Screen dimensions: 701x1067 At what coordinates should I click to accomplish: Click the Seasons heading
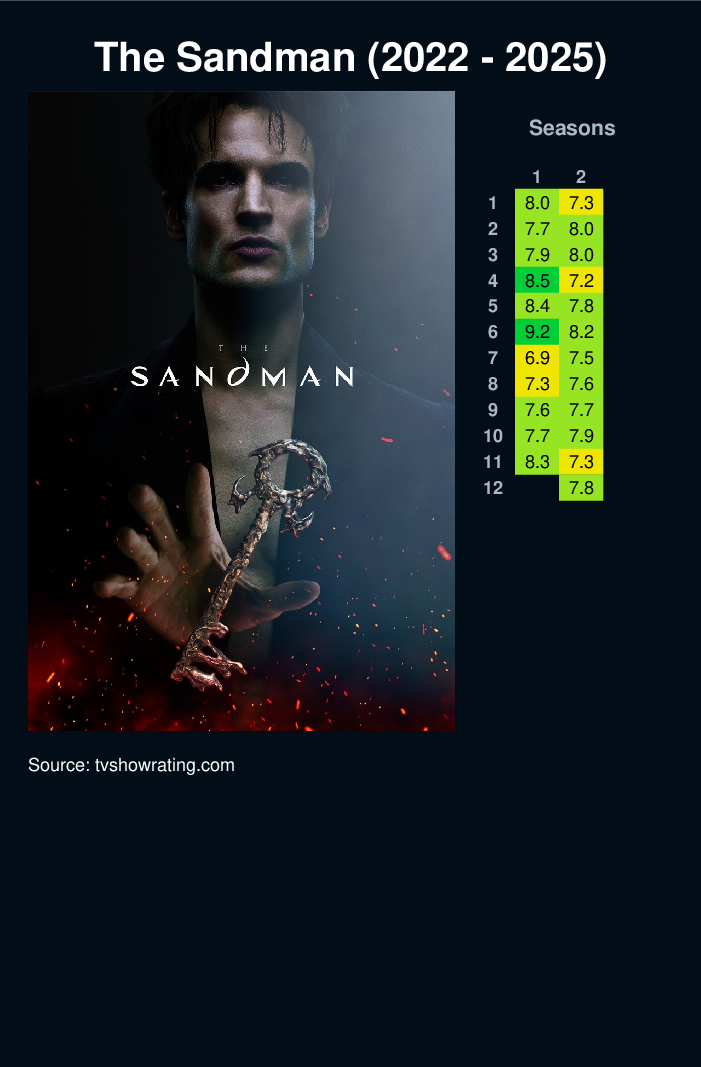tap(572, 128)
